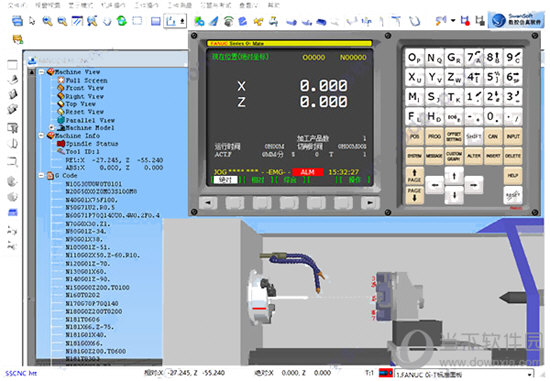
Task: Click the red record icon in the toolbar
Action: [x=465, y=21]
